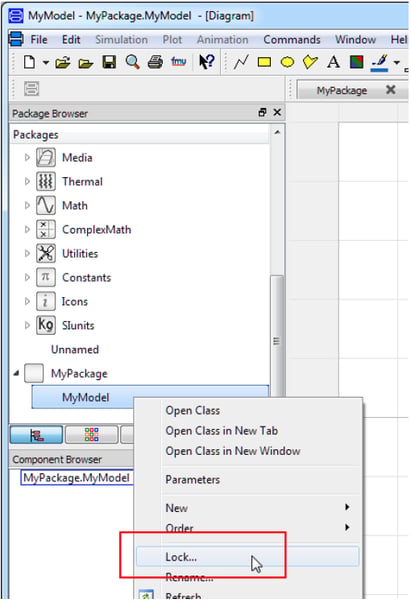411x603 pixels.
Task: Expand the SIunits package
Action: 27,325
